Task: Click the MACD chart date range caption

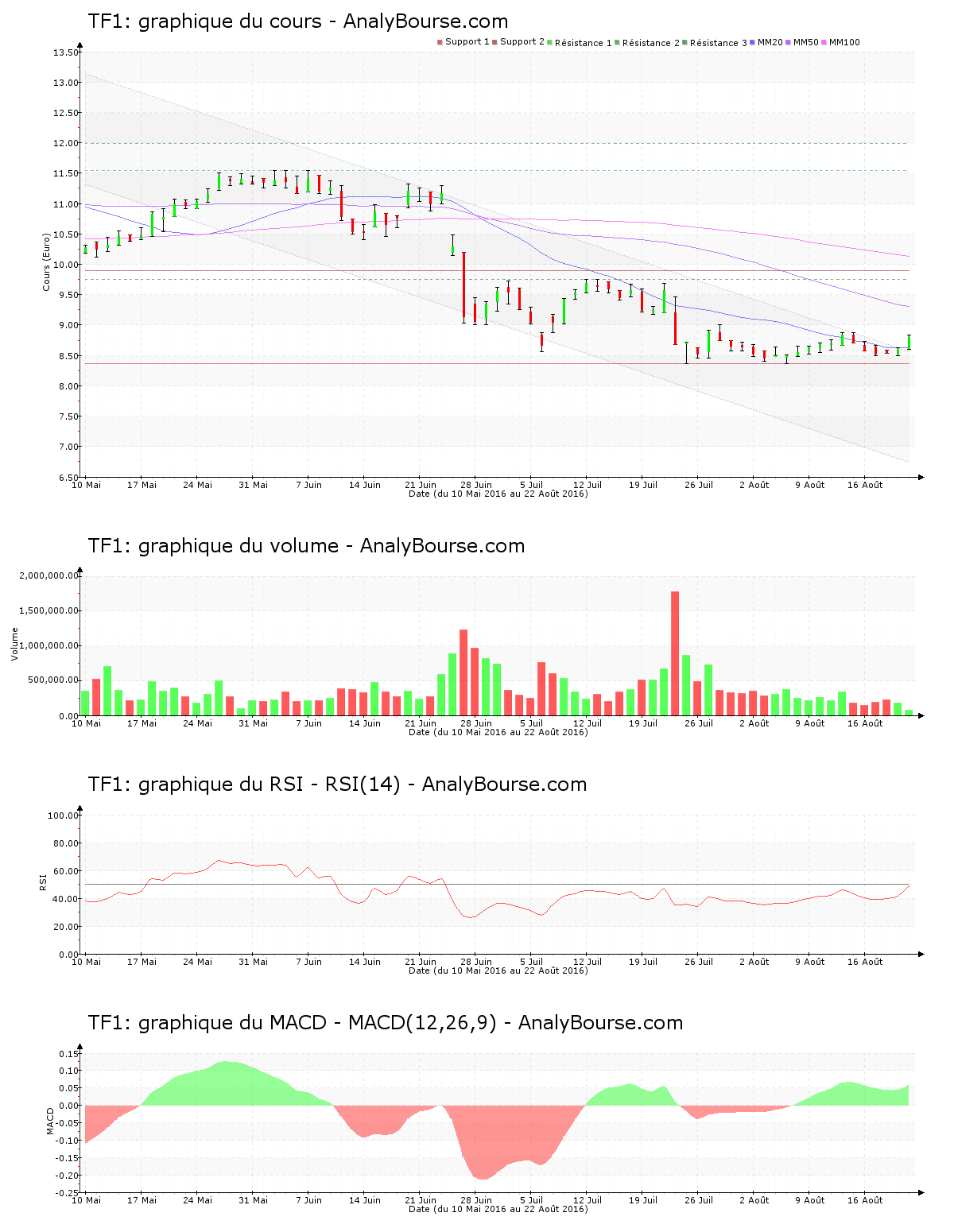Action: [498, 1209]
